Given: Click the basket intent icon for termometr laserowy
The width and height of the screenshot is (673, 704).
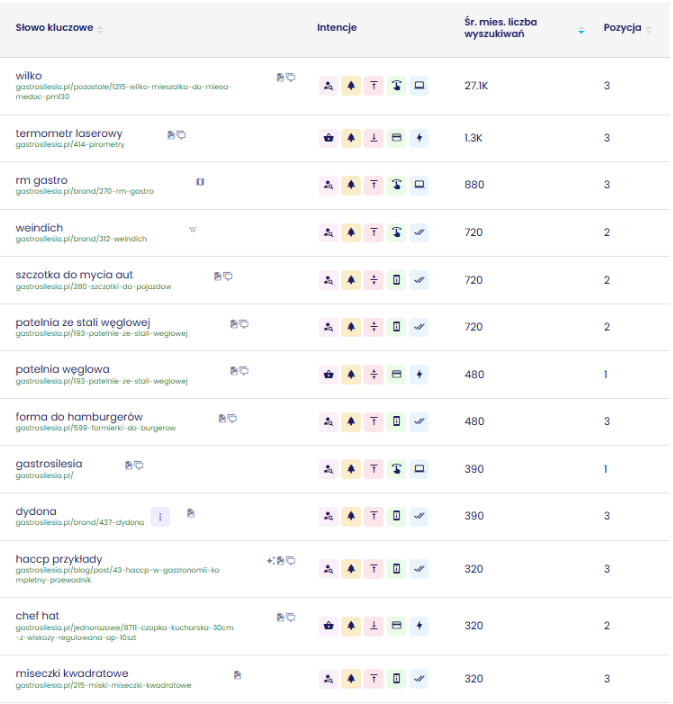Looking at the screenshot, I should [x=329, y=138].
